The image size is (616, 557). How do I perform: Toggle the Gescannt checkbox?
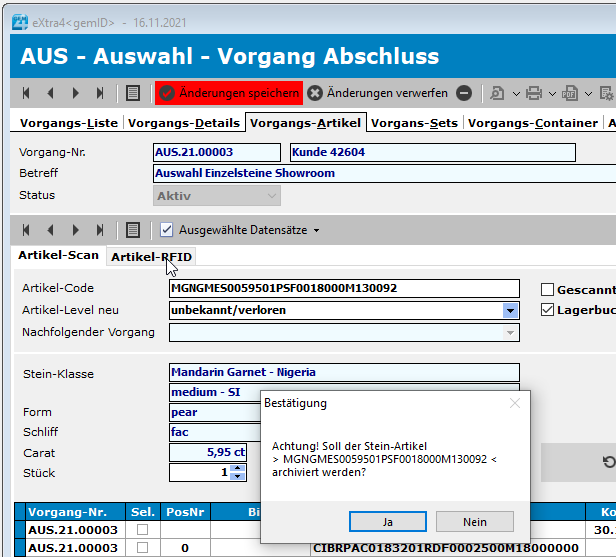pos(547,290)
